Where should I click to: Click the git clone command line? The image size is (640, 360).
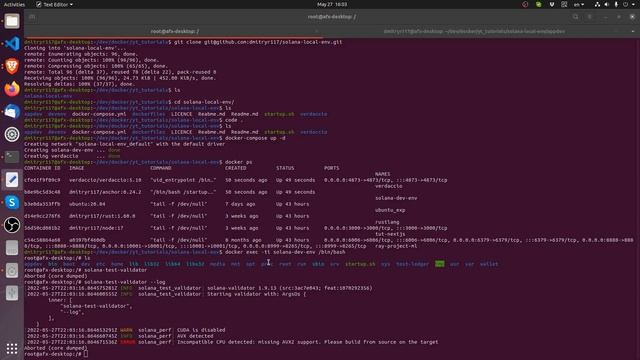[258, 42]
